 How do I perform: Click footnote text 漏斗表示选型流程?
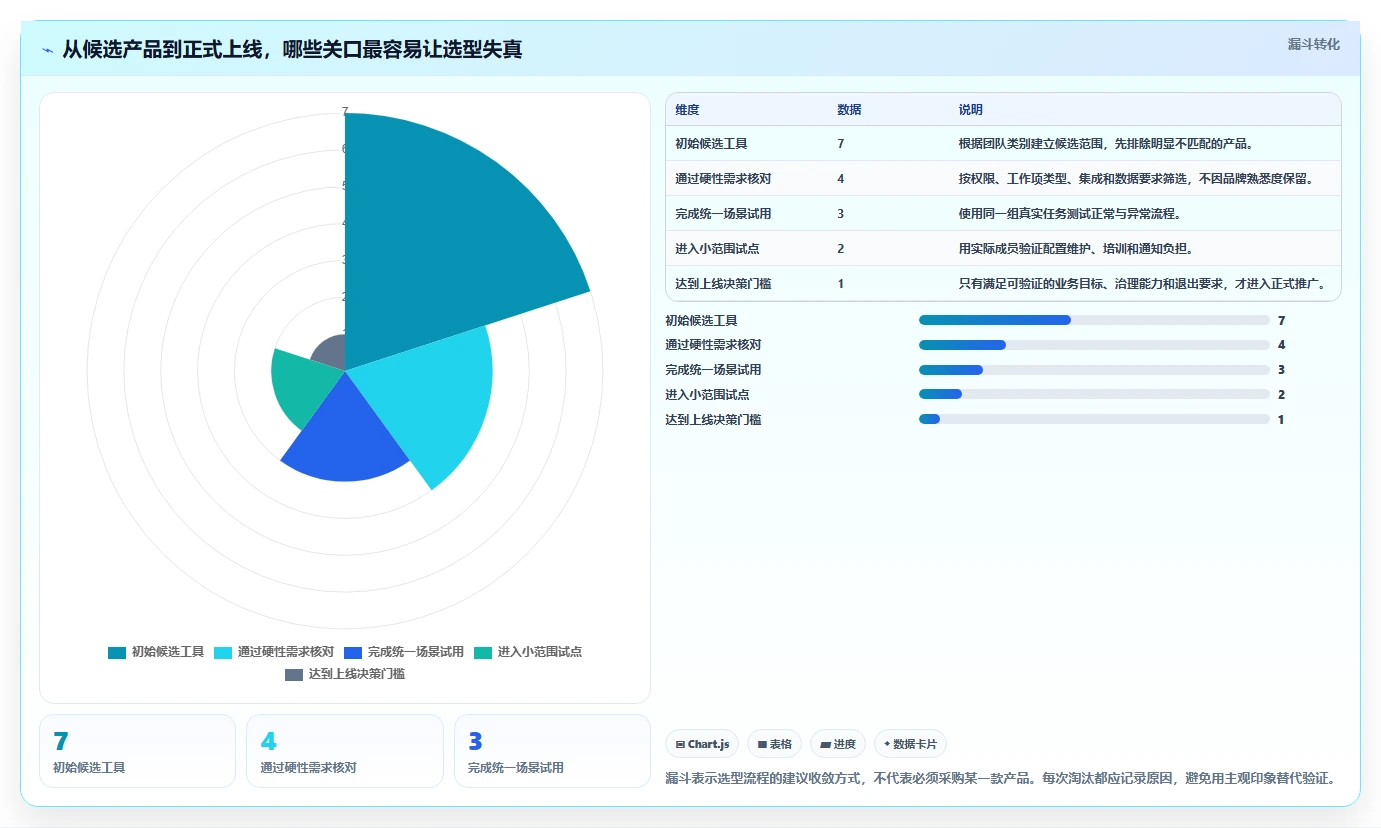tap(1000, 778)
